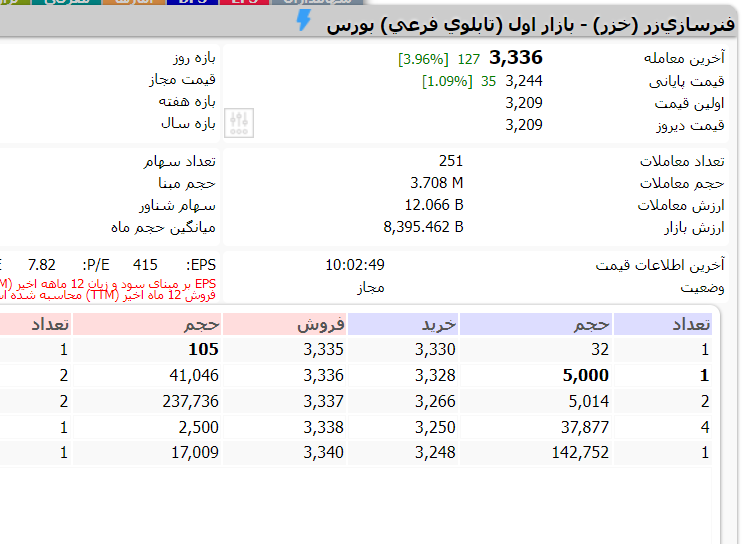Click the بازه روز label
Viewport: 752px width, 544px height.
click(x=194, y=58)
